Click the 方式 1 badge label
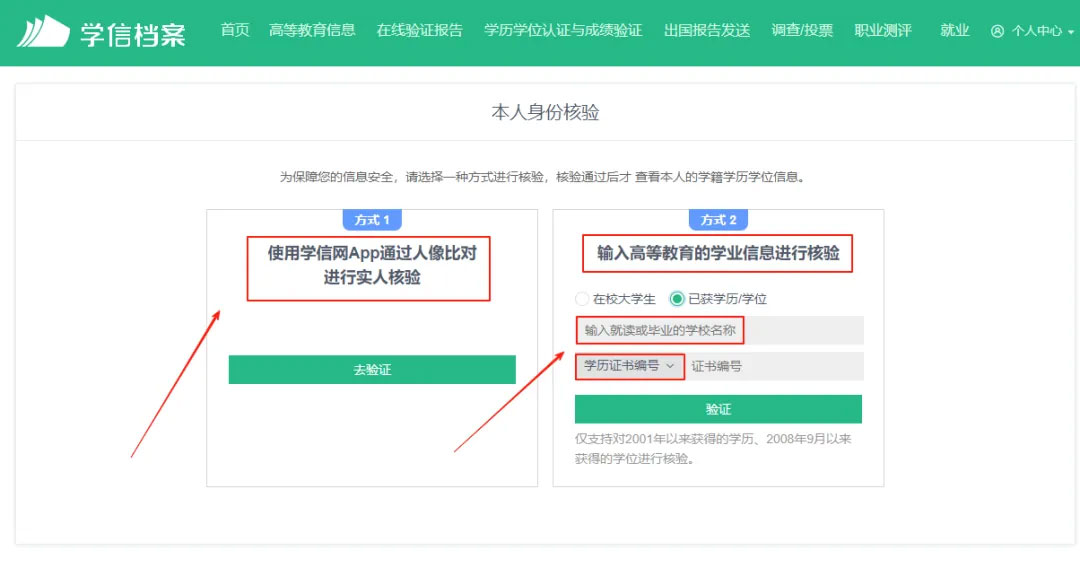Viewport: 1080px width, 585px height. [372, 220]
